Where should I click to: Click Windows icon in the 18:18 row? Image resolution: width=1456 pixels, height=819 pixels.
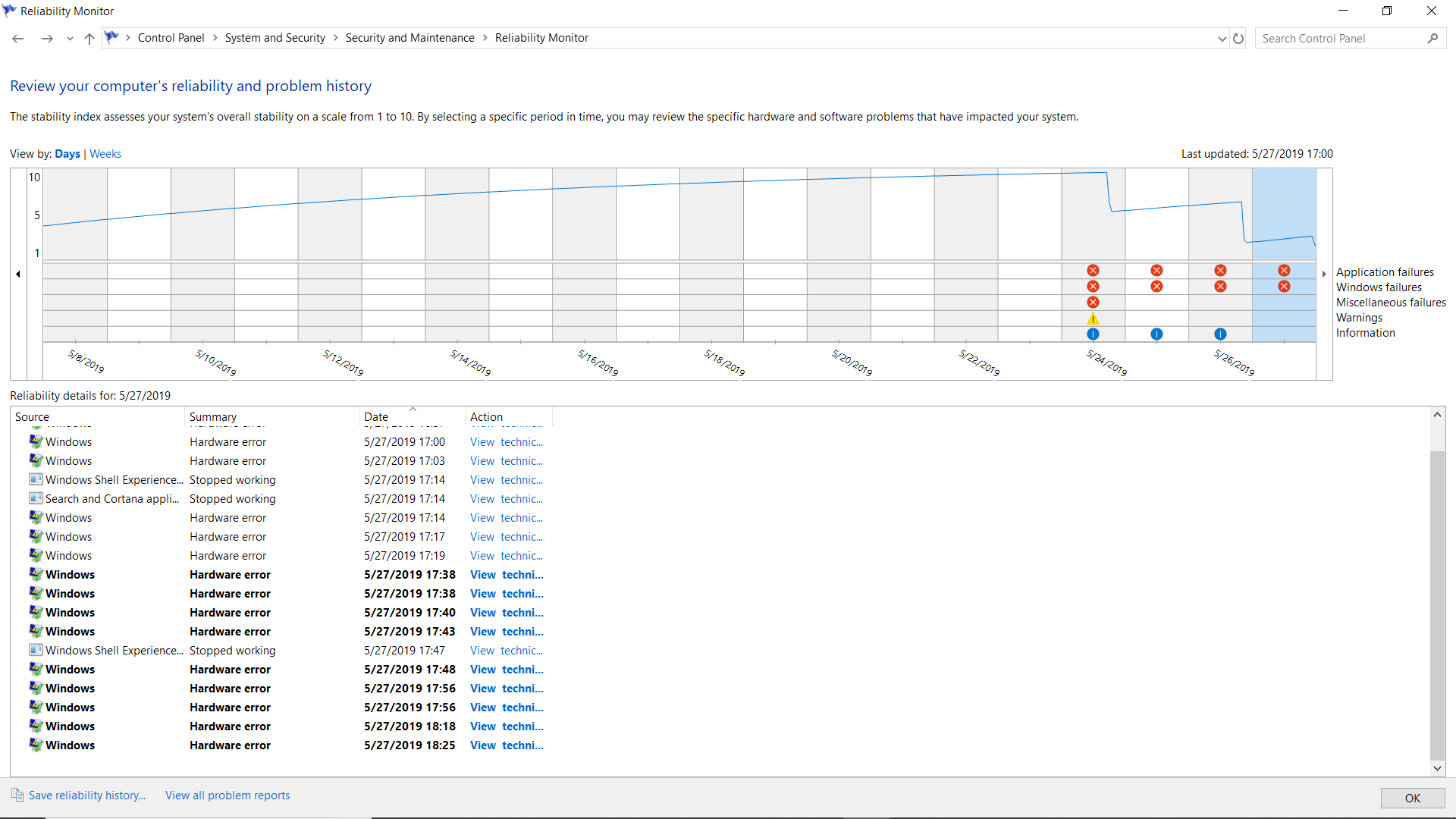coord(36,726)
